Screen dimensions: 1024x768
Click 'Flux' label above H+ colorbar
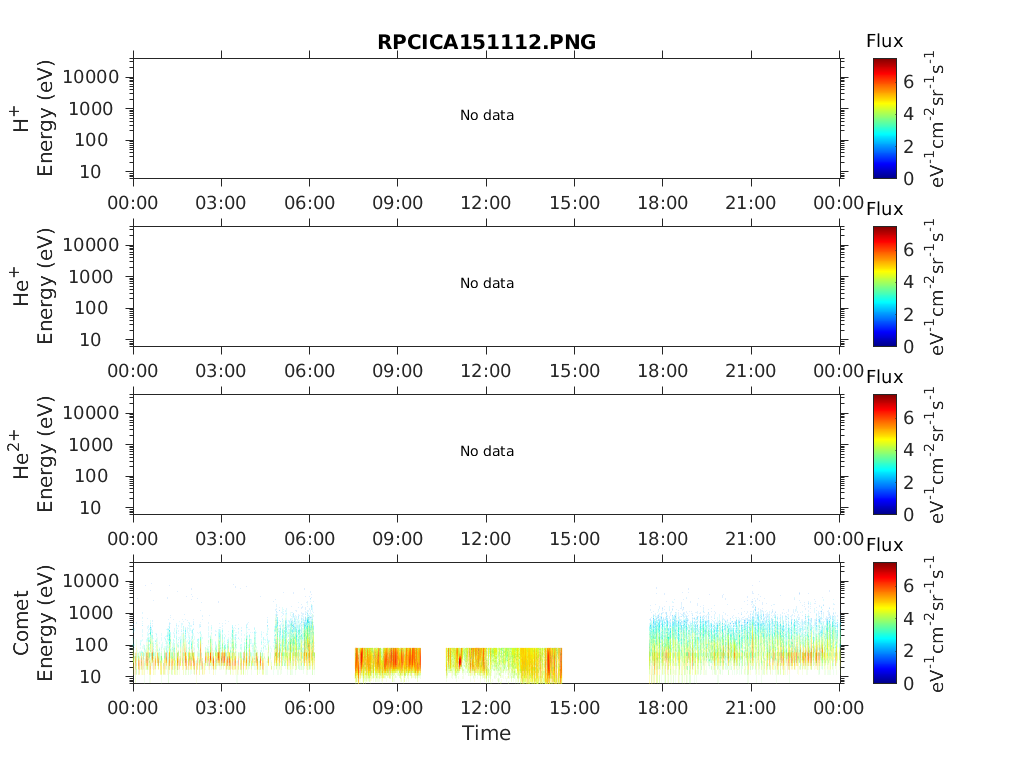point(884,41)
